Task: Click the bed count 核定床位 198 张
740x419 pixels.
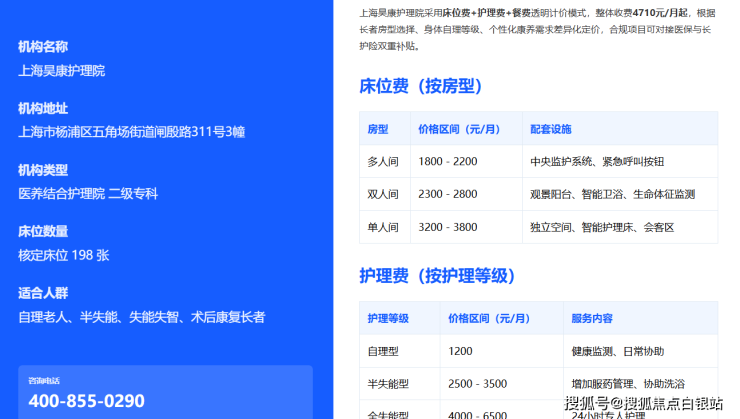Action: 64,255
